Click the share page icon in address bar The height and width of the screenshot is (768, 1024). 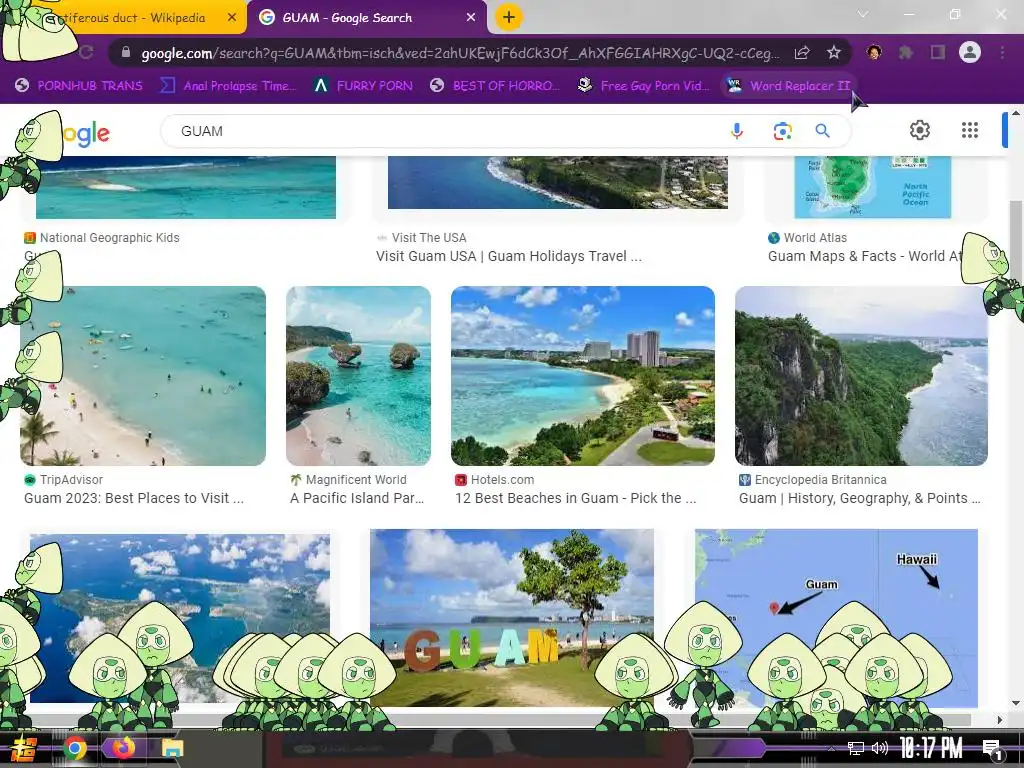(802, 52)
